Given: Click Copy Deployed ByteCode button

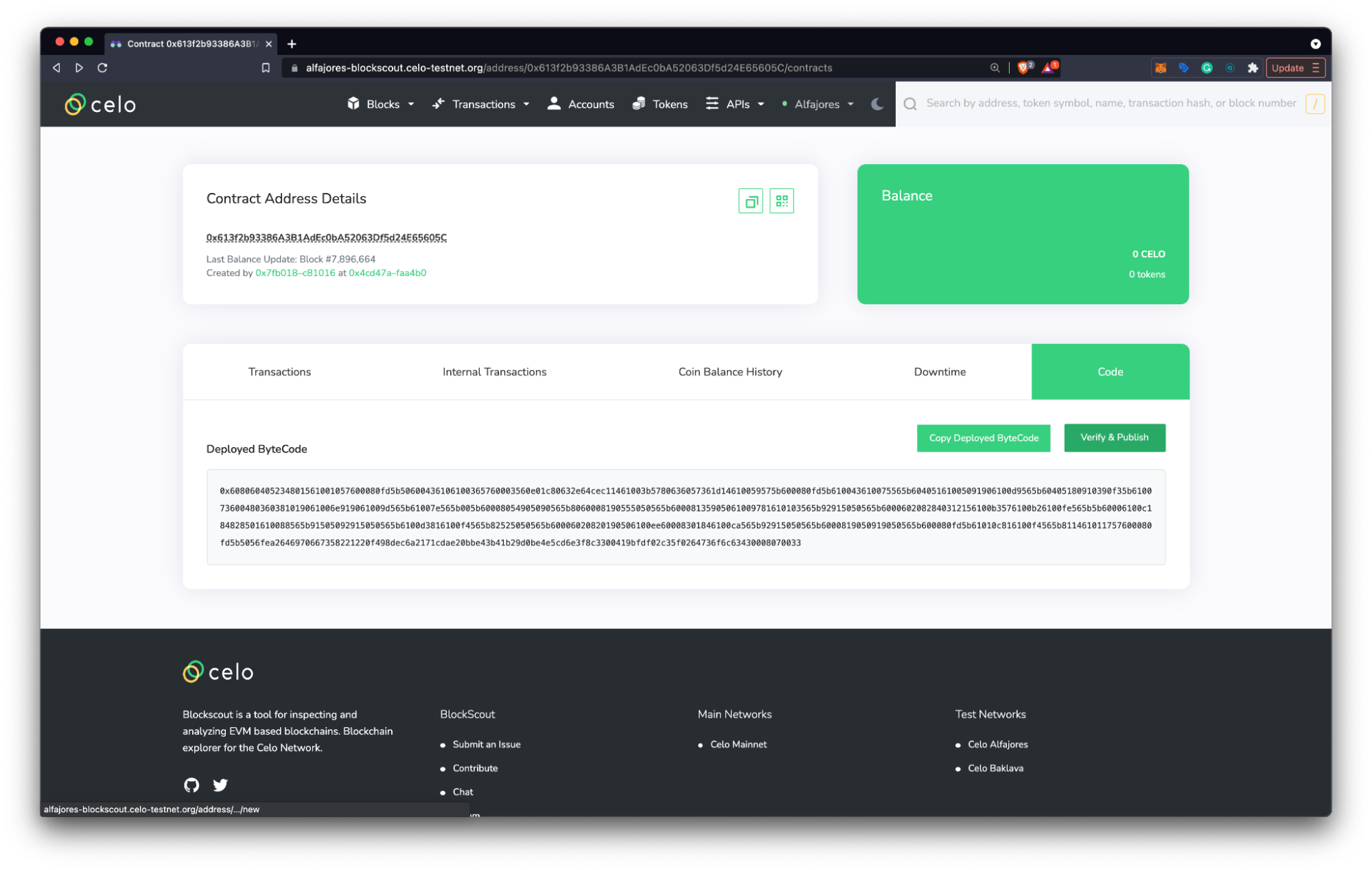Looking at the screenshot, I should coord(984,437).
